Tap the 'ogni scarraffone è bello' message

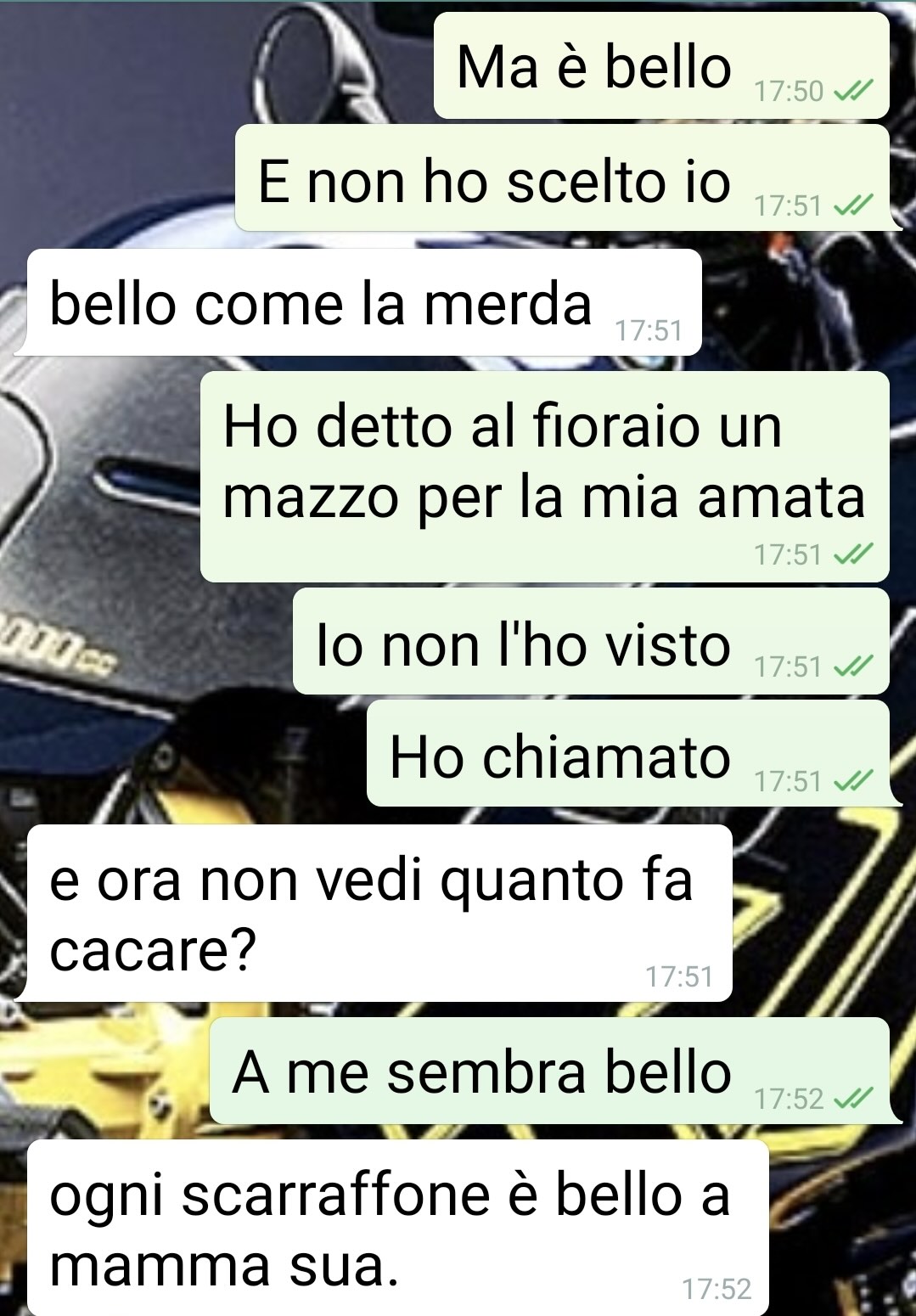(x=397, y=1228)
